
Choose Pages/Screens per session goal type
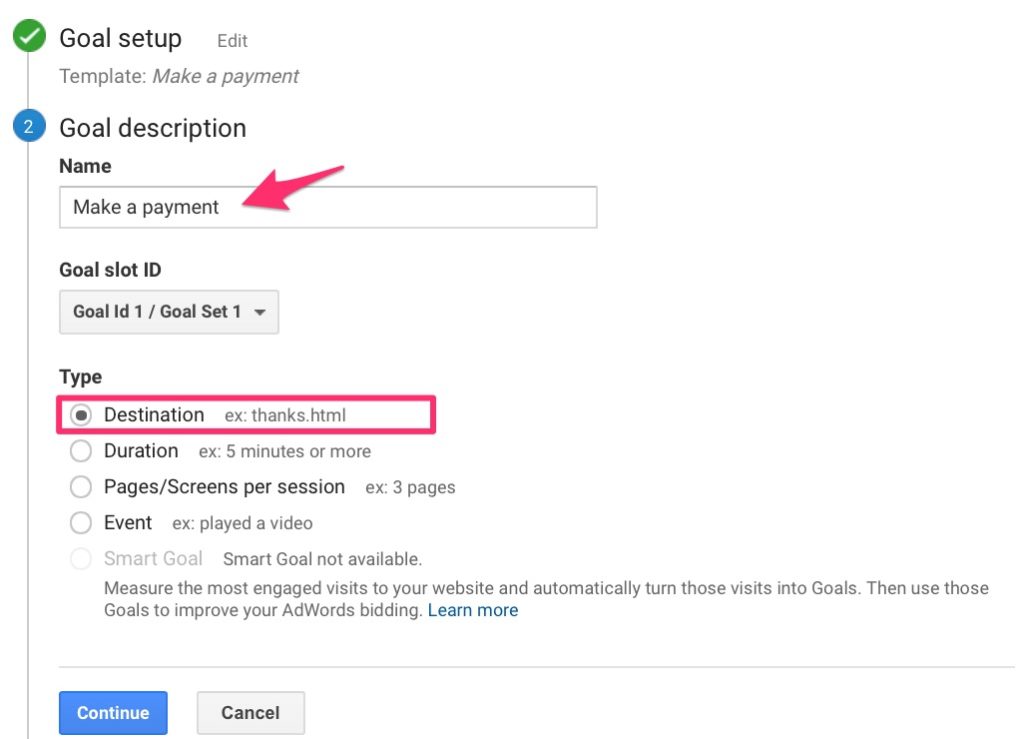pos(81,487)
